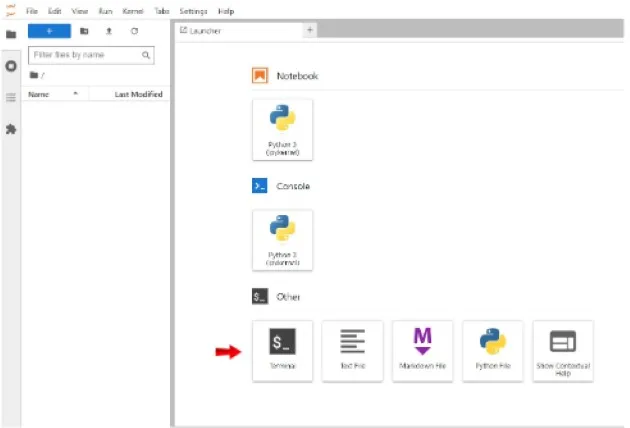Open the File Browser sidebar icon
630x428 pixels.
(11, 34)
